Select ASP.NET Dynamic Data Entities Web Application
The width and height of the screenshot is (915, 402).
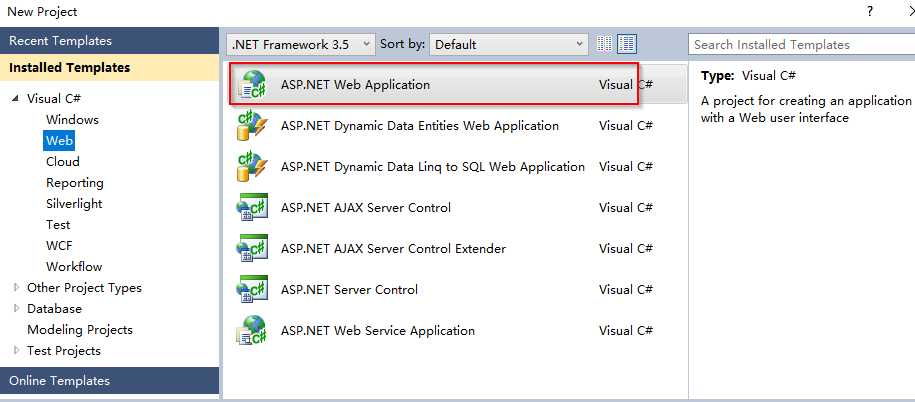pyautogui.click(x=420, y=125)
